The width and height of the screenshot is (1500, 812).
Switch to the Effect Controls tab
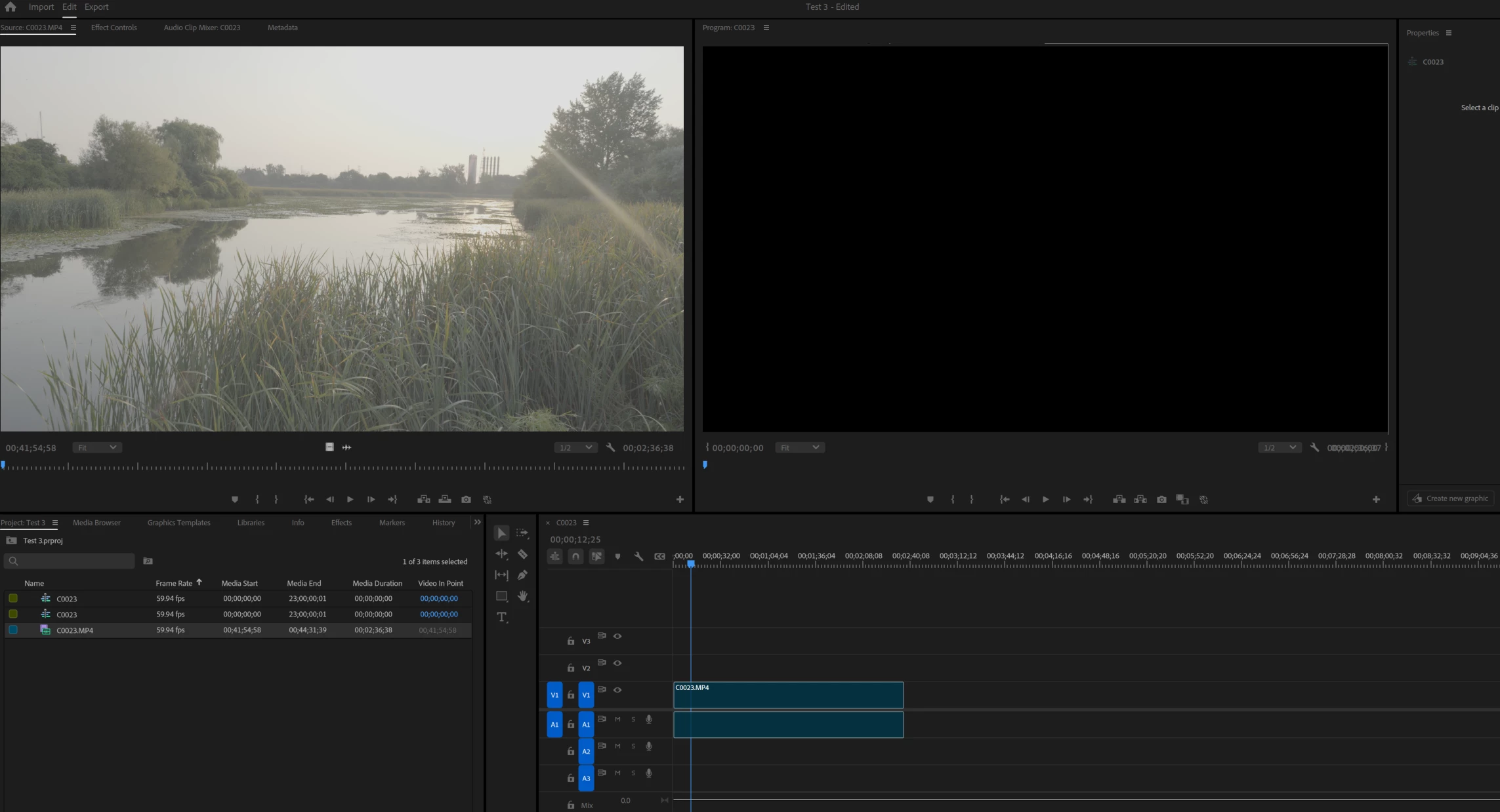tap(114, 28)
